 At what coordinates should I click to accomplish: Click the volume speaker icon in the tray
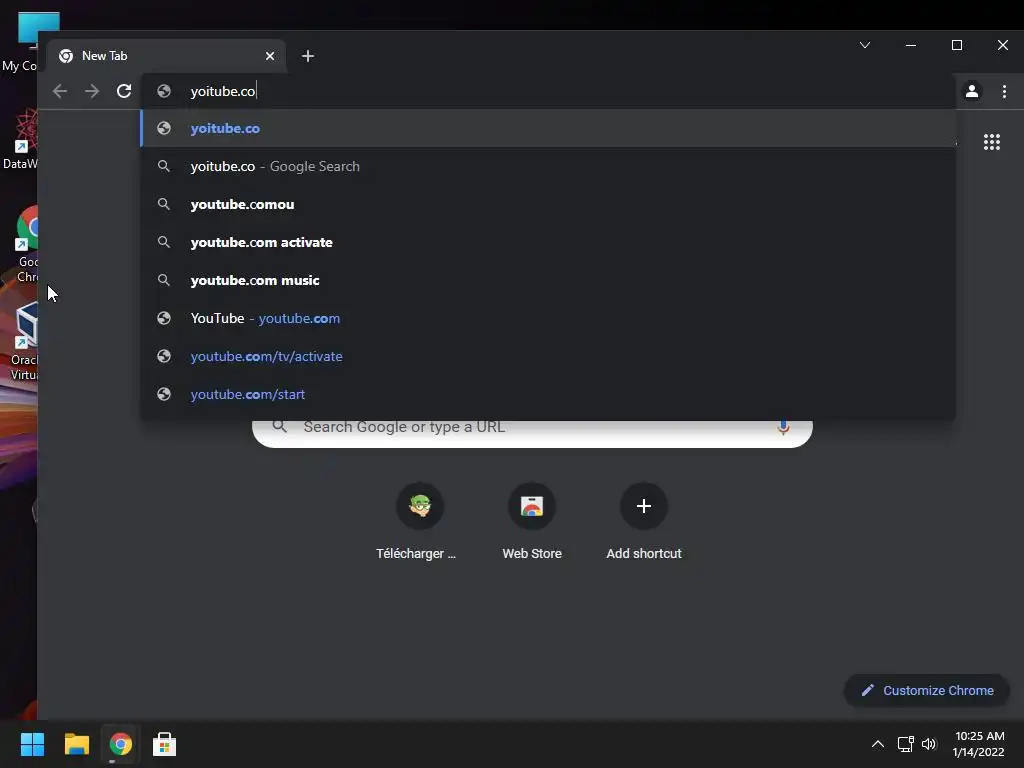(929, 744)
